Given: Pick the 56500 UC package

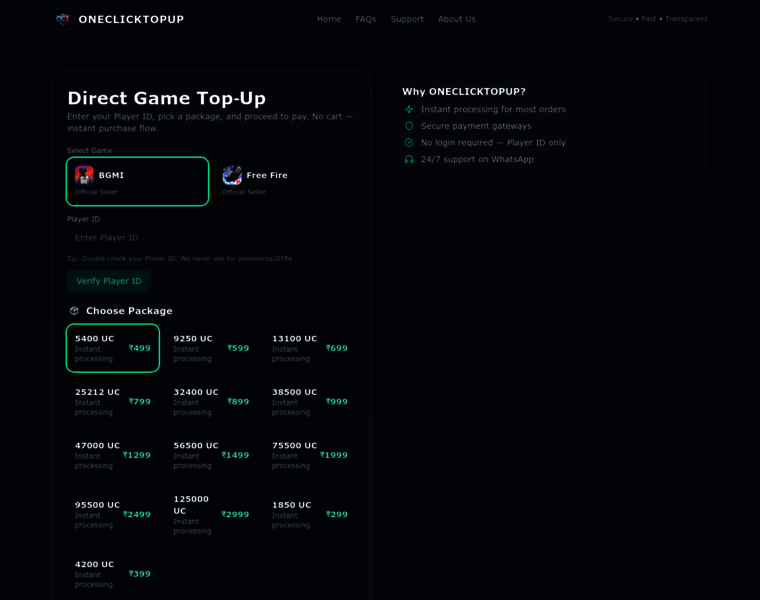Looking at the screenshot, I should click(211, 455).
